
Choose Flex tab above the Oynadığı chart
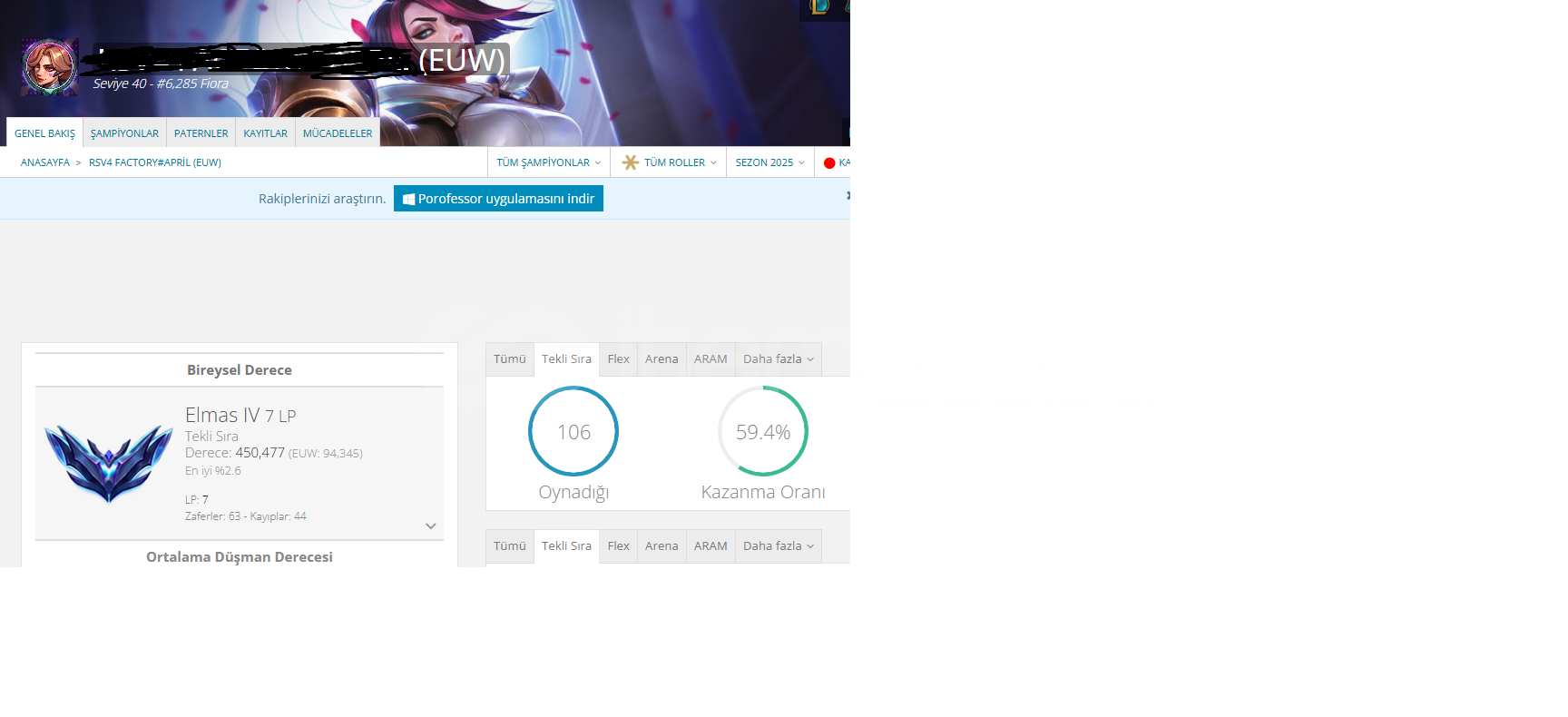click(619, 359)
